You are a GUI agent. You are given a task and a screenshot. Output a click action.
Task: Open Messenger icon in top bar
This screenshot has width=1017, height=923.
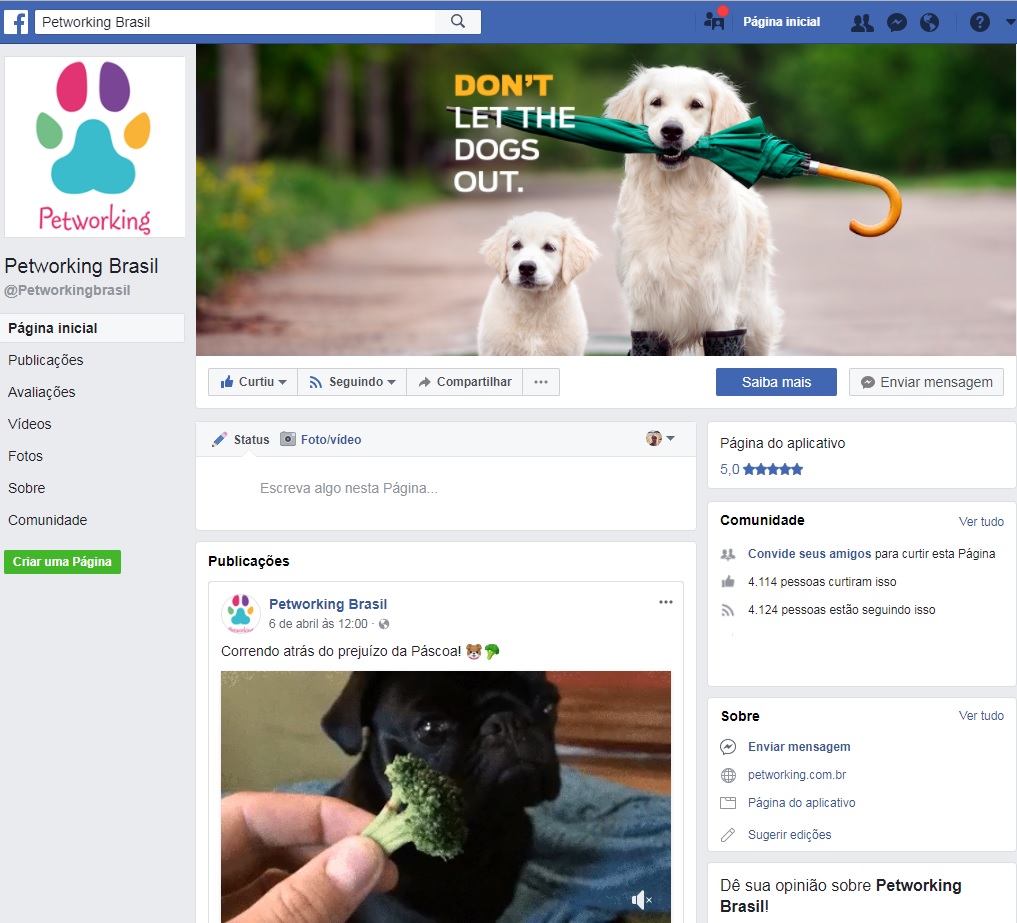(897, 22)
